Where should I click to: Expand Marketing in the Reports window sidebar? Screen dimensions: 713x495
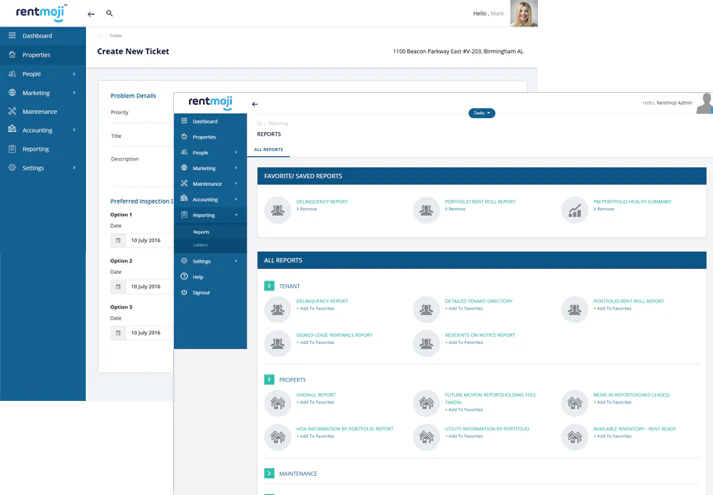point(236,168)
